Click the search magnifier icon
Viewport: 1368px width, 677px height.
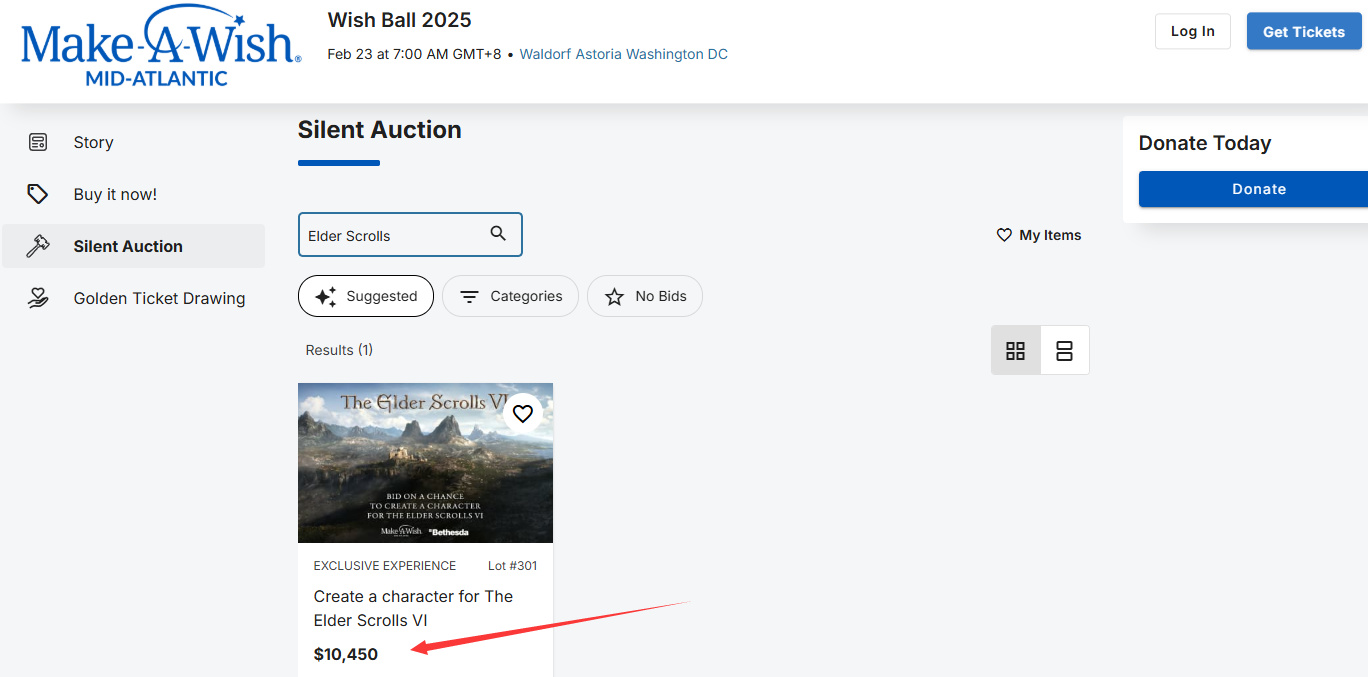pyautogui.click(x=498, y=234)
